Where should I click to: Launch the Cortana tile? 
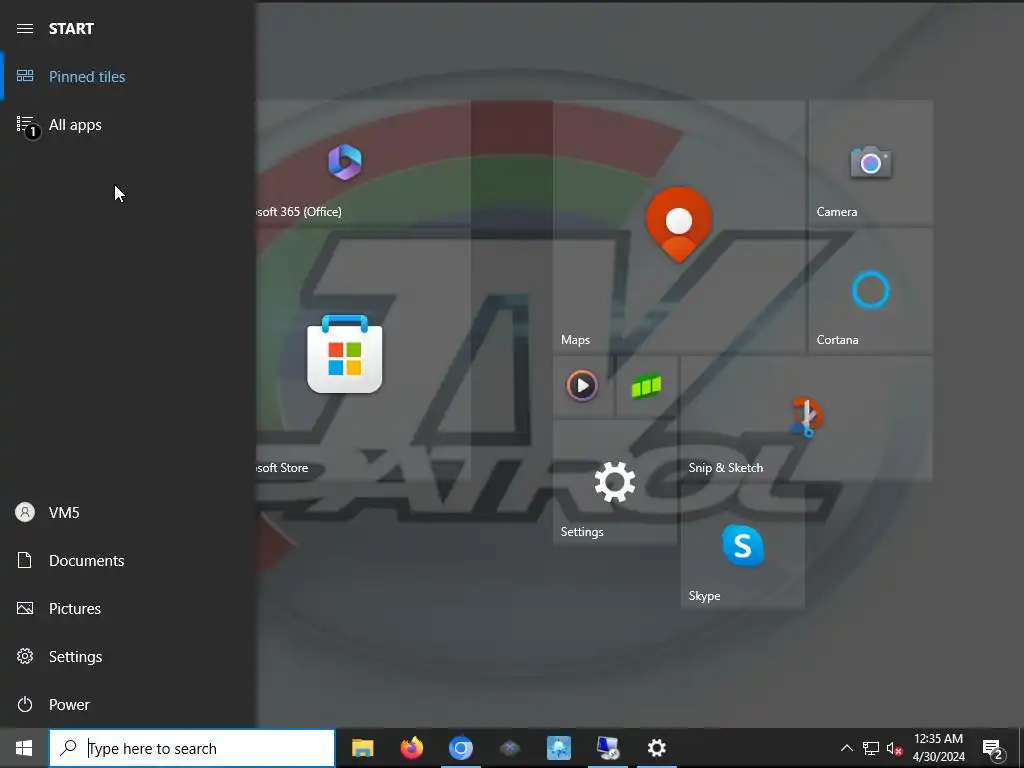coord(871,291)
